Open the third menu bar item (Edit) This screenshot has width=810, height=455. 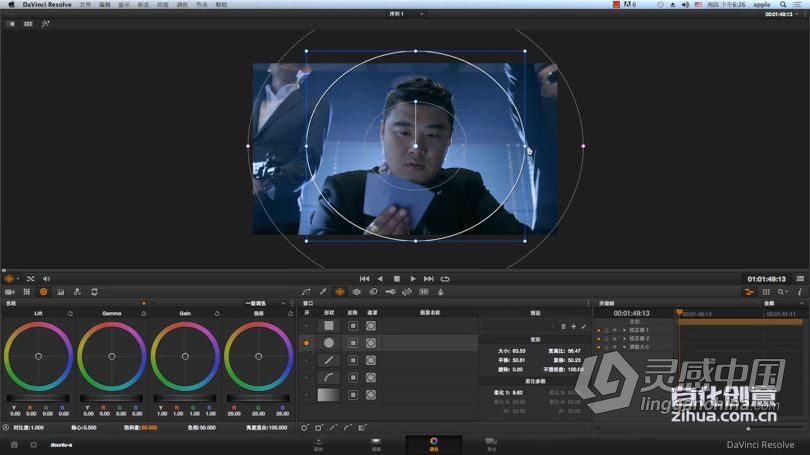(105, 4)
